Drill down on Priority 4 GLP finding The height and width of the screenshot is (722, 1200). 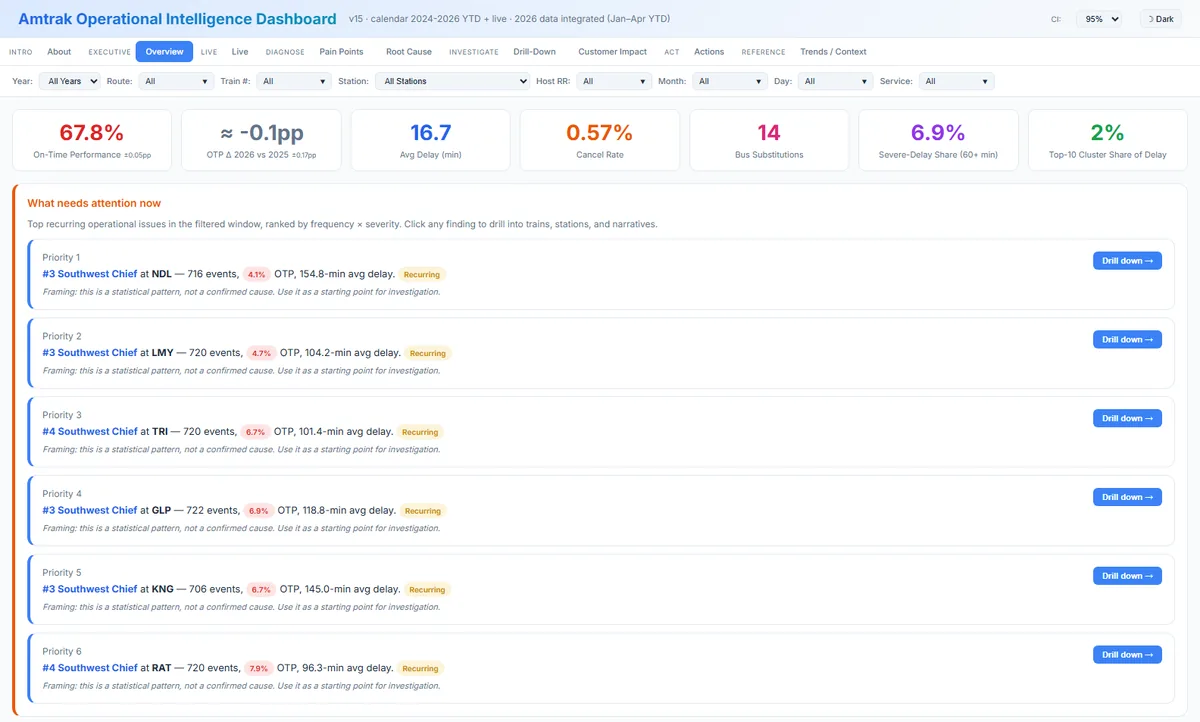coord(1127,497)
